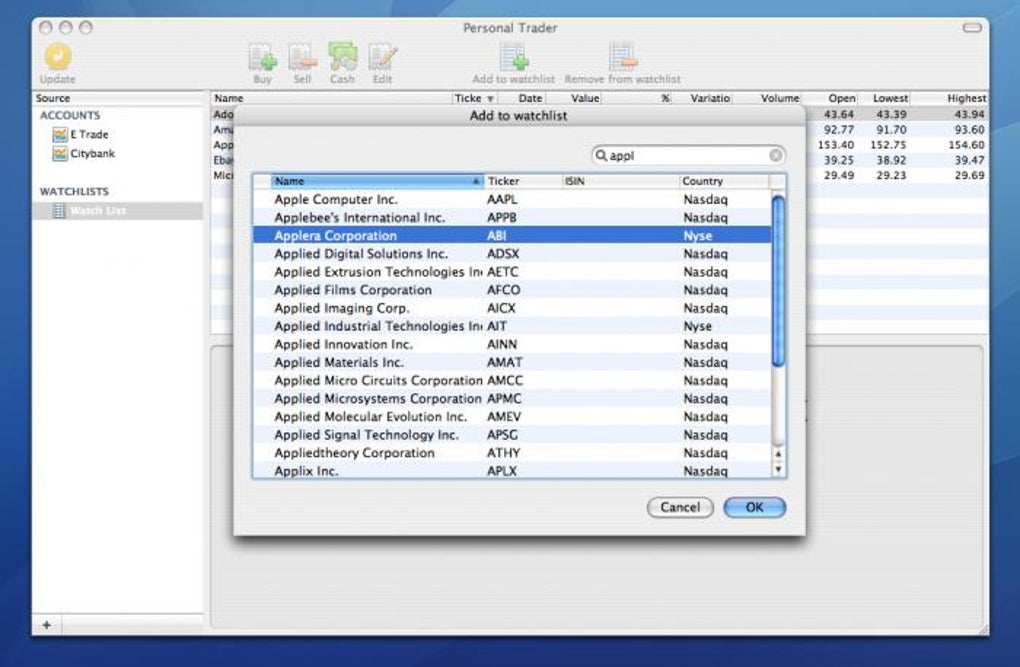The height and width of the screenshot is (667, 1020).
Task: Click the 93.60 Highest value in main table
Action: coord(969,130)
